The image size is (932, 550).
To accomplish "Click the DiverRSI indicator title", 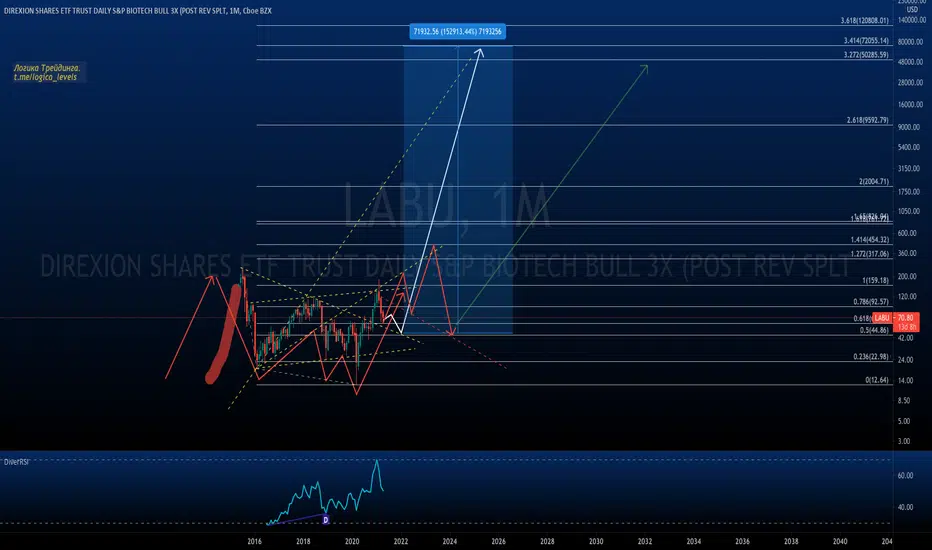I will pos(16,462).
